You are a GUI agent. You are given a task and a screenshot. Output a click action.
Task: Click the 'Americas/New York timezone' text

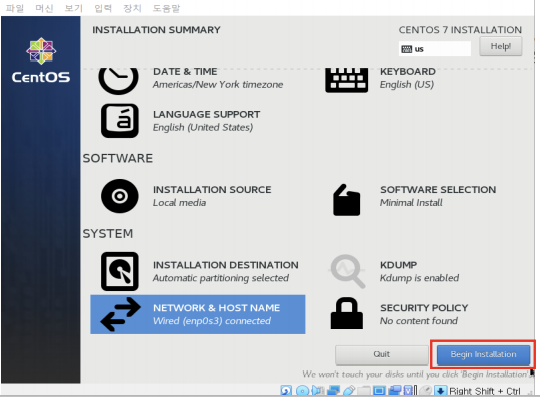click(x=218, y=85)
